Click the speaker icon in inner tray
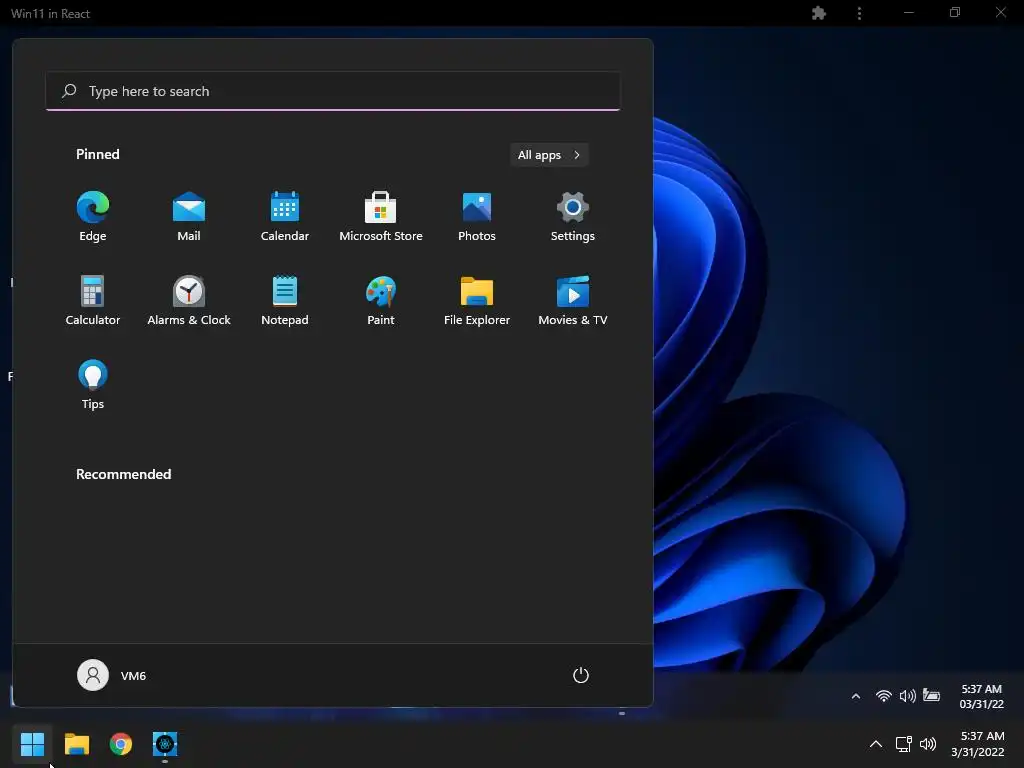This screenshot has width=1024, height=768. pyautogui.click(x=907, y=696)
